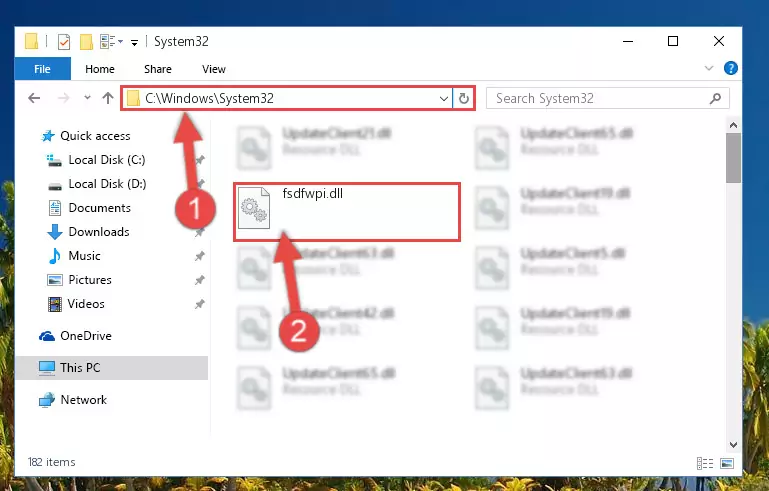Click the System32 folder icon in title bar
The image size is (769, 491).
click(31, 42)
